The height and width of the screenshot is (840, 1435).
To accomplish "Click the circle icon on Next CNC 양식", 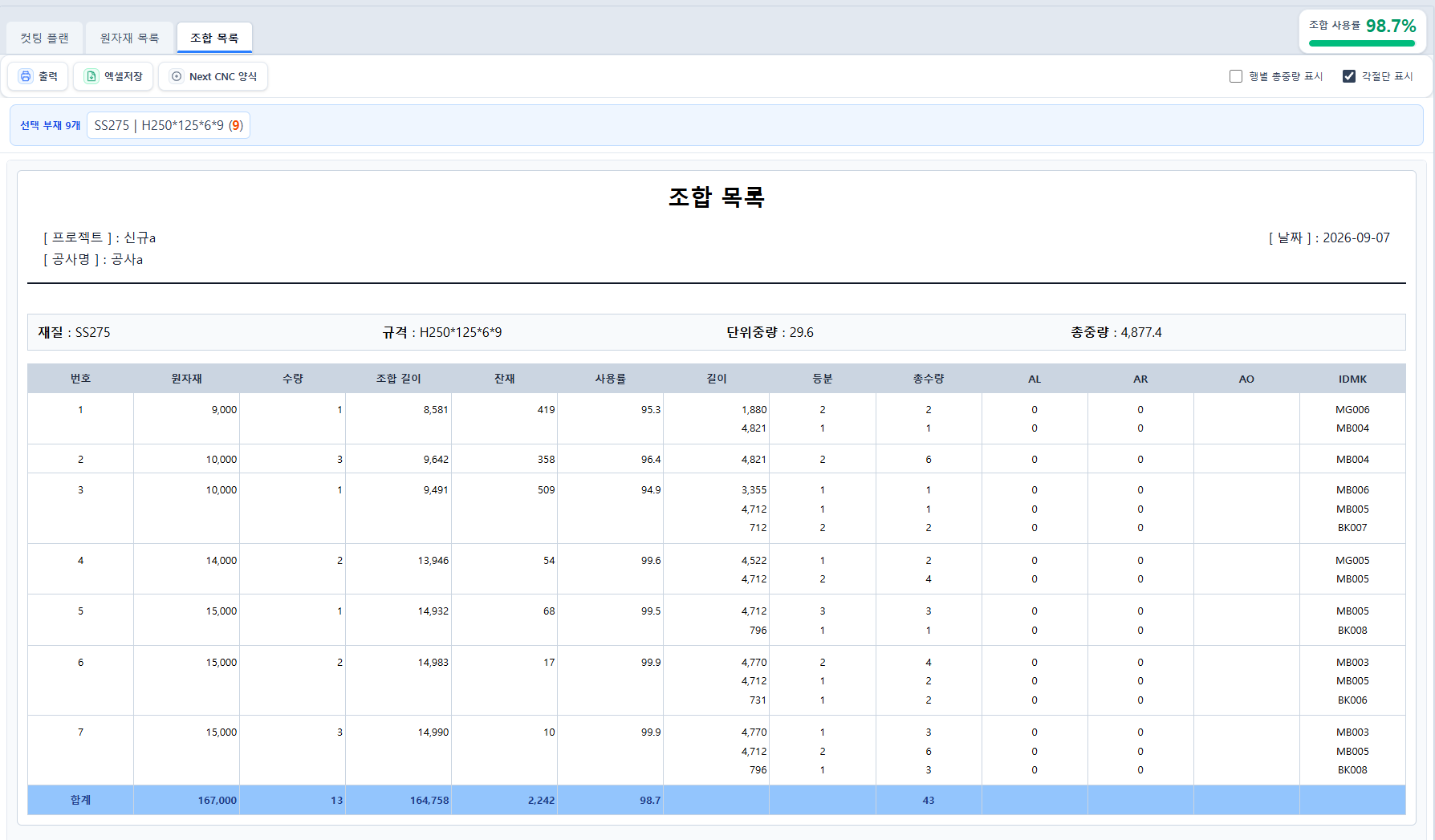I will [177, 76].
